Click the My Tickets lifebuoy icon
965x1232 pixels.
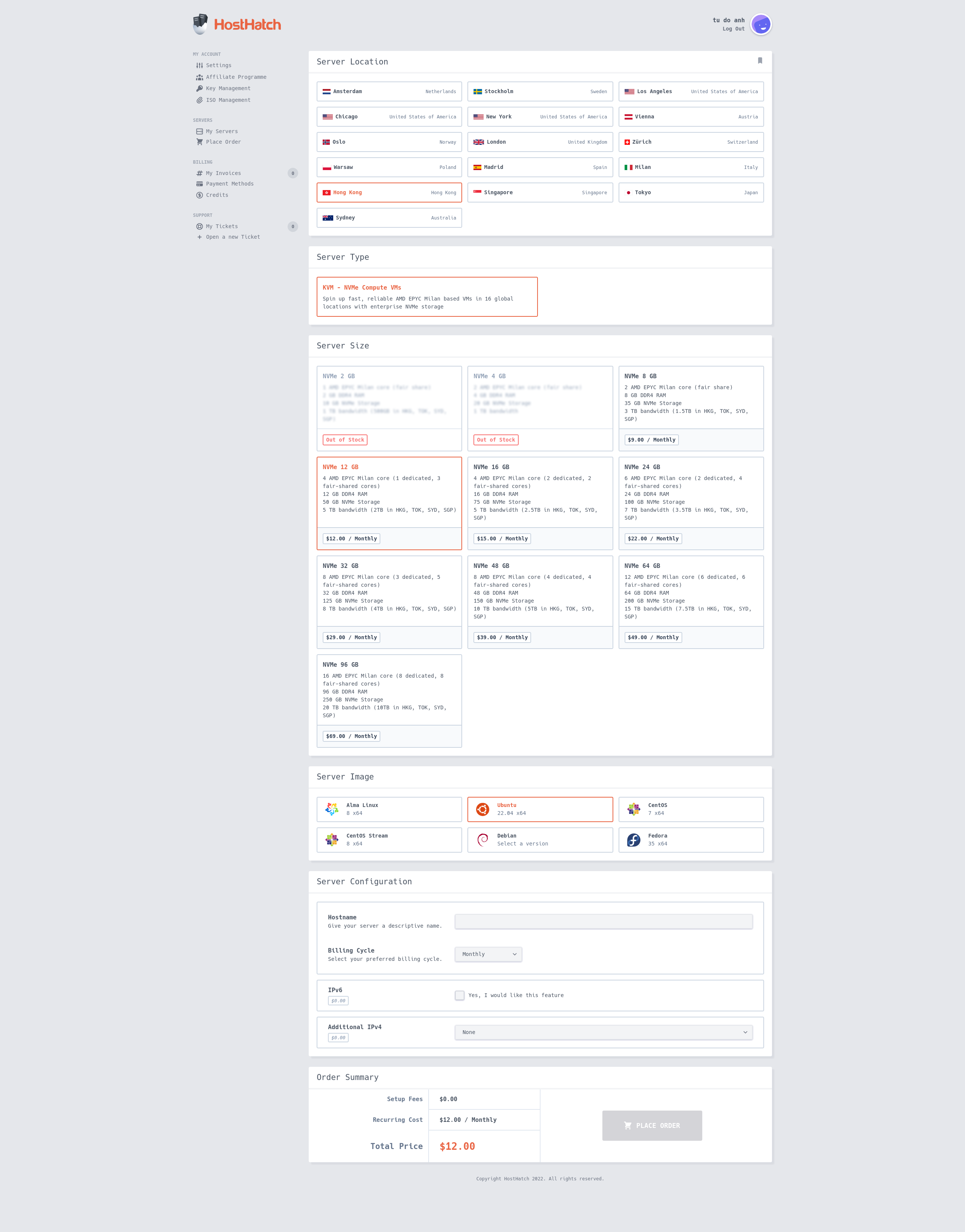pyautogui.click(x=199, y=226)
